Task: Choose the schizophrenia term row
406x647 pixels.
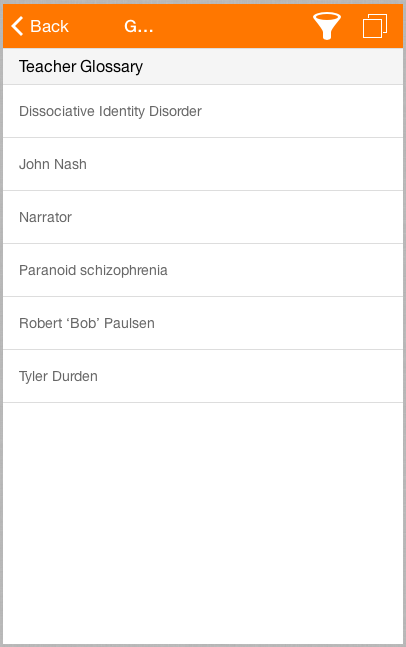Action: pyautogui.click(x=203, y=270)
